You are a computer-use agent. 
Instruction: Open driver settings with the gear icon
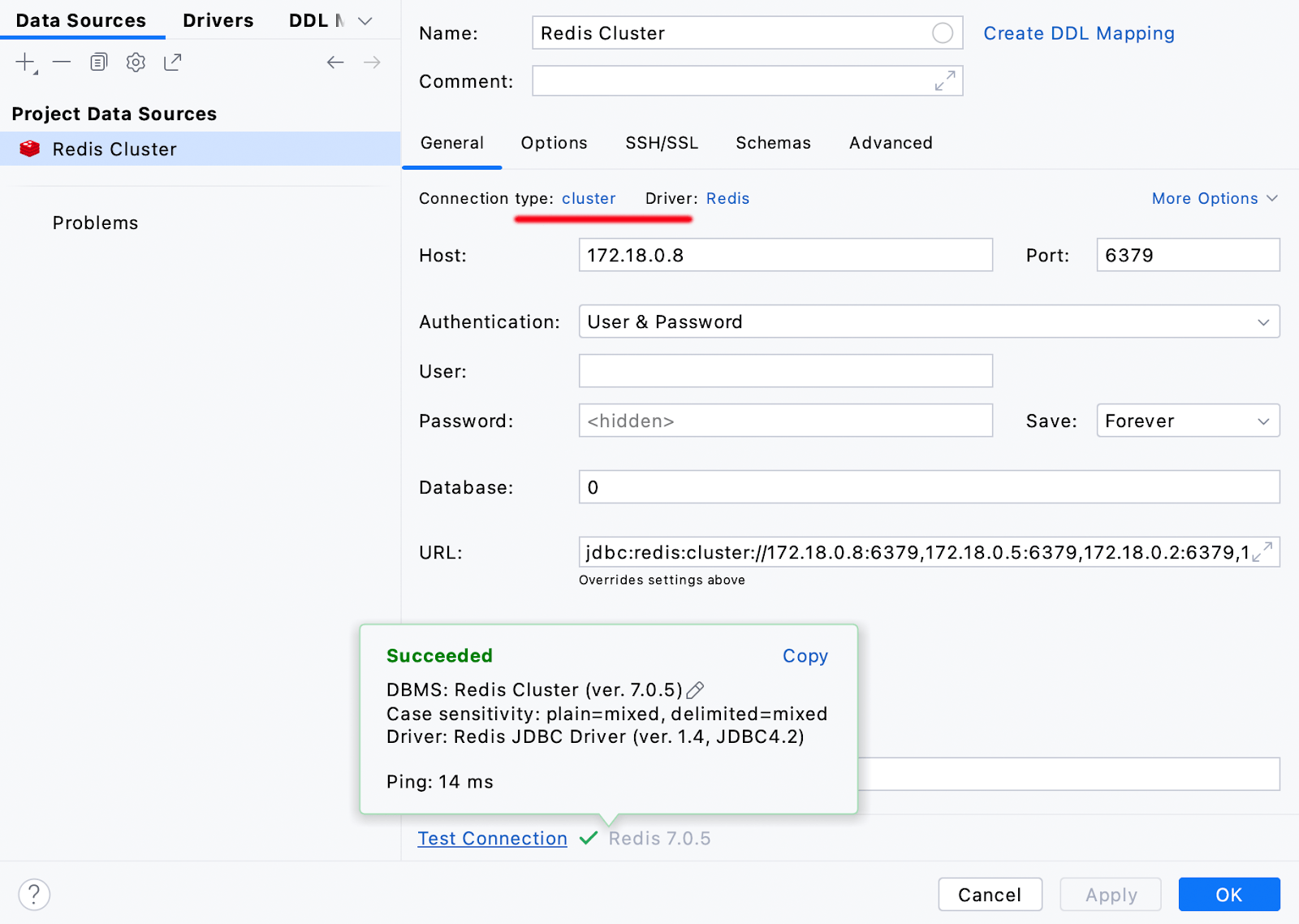click(136, 63)
